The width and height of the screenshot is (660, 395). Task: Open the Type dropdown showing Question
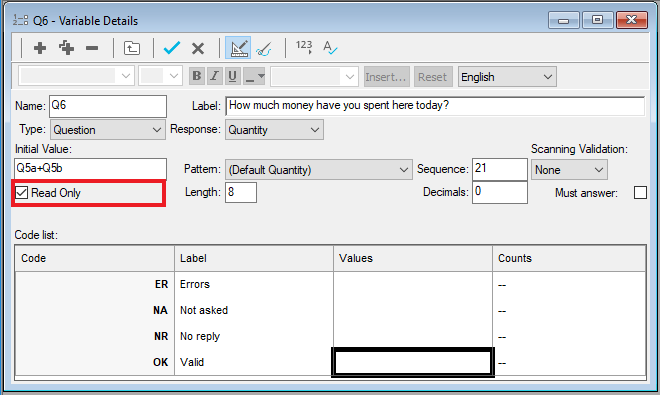coord(108,130)
